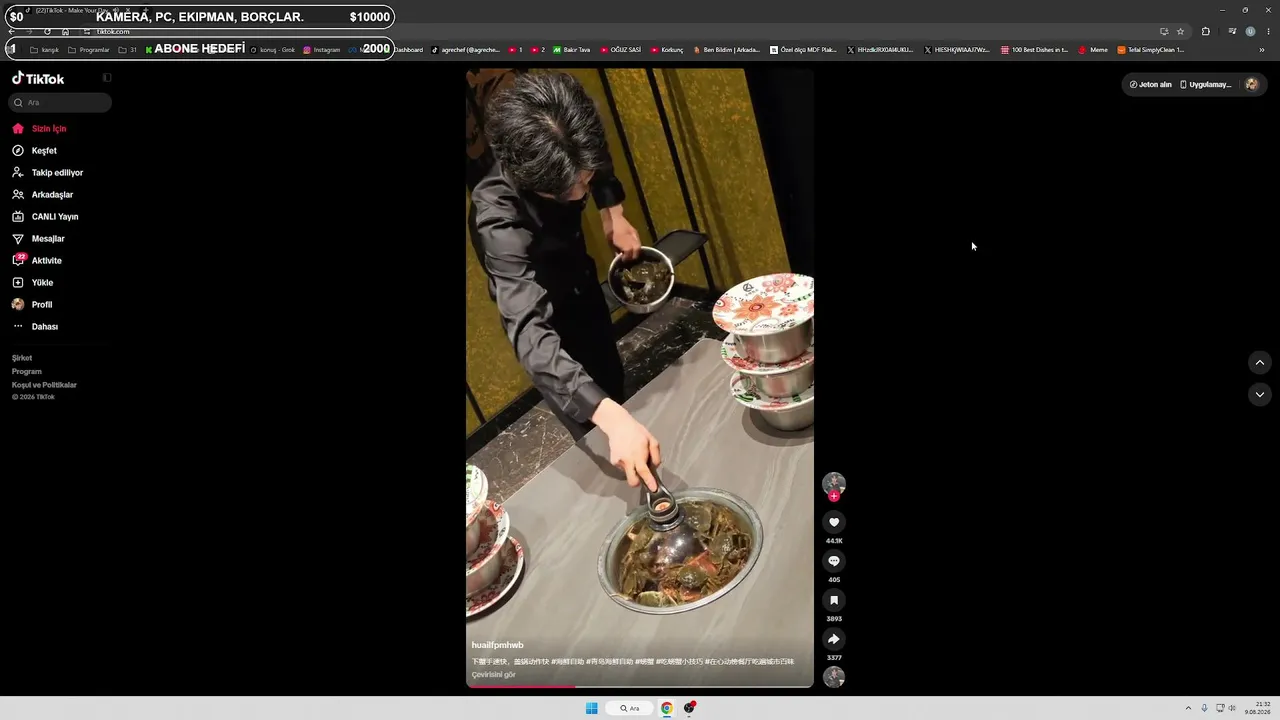
Task: Open Chrome media control icon
Action: click(1232, 32)
